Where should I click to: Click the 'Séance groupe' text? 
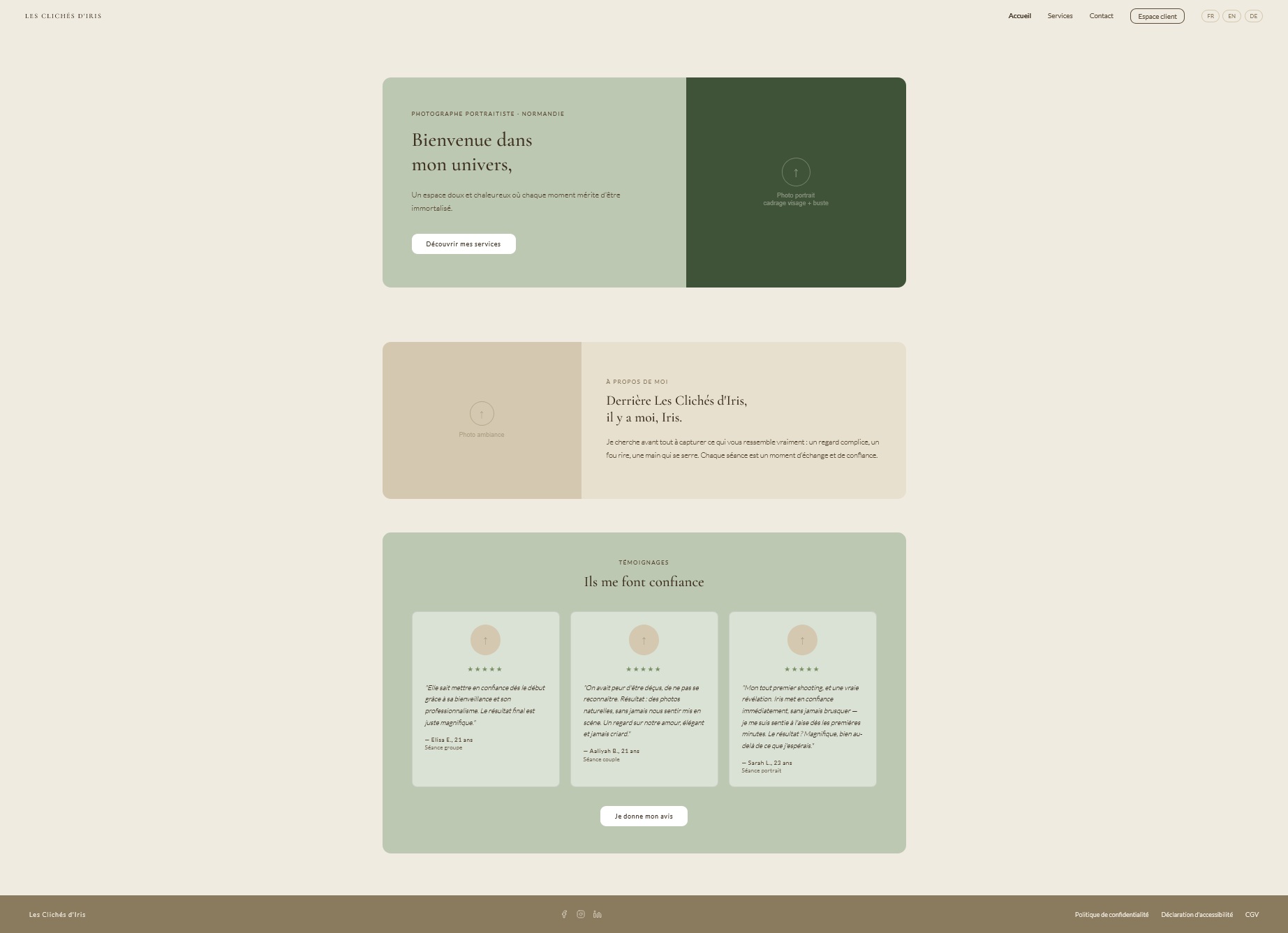tap(443, 748)
